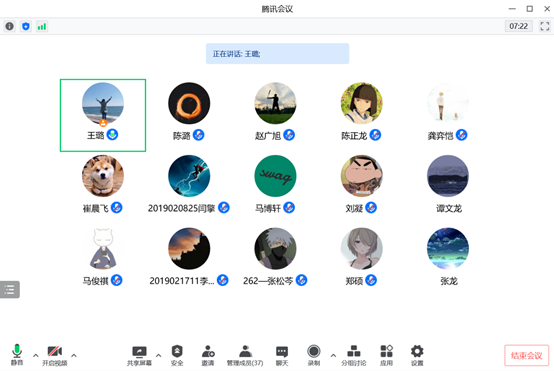Expand share screen options arrow
Screen dimensions: 554x371
point(159,355)
